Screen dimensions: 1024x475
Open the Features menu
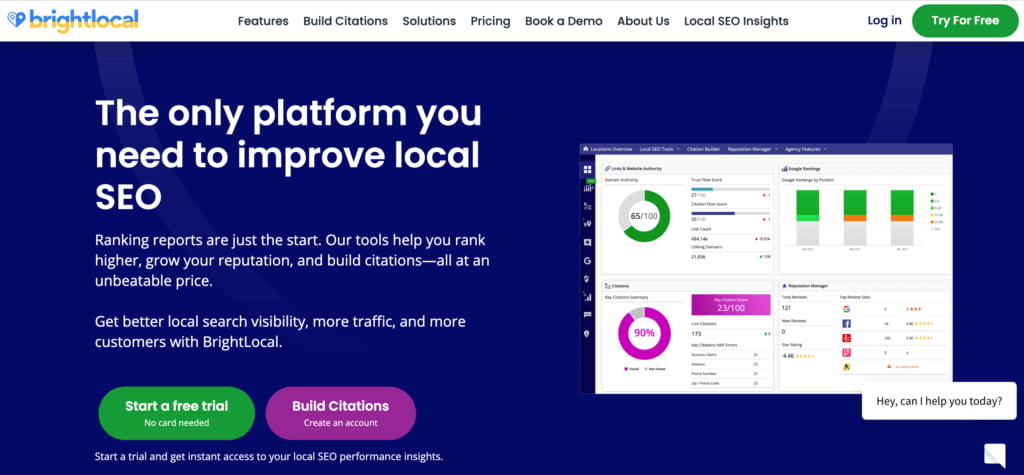[x=263, y=21]
